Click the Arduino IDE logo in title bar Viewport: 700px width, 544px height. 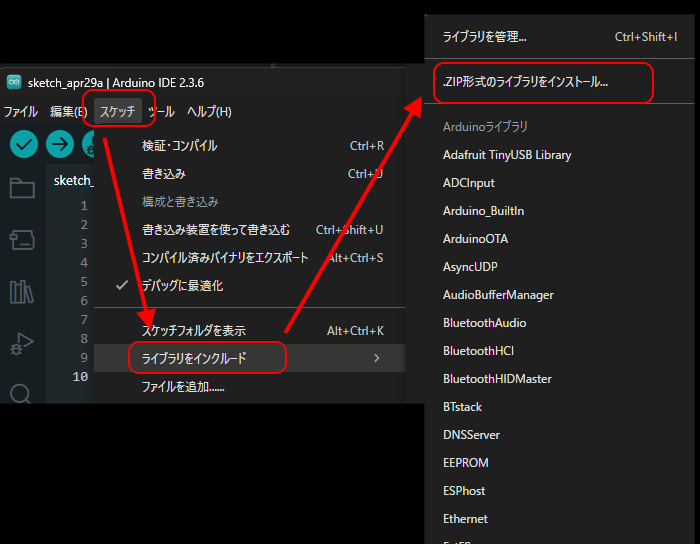[x=14, y=82]
